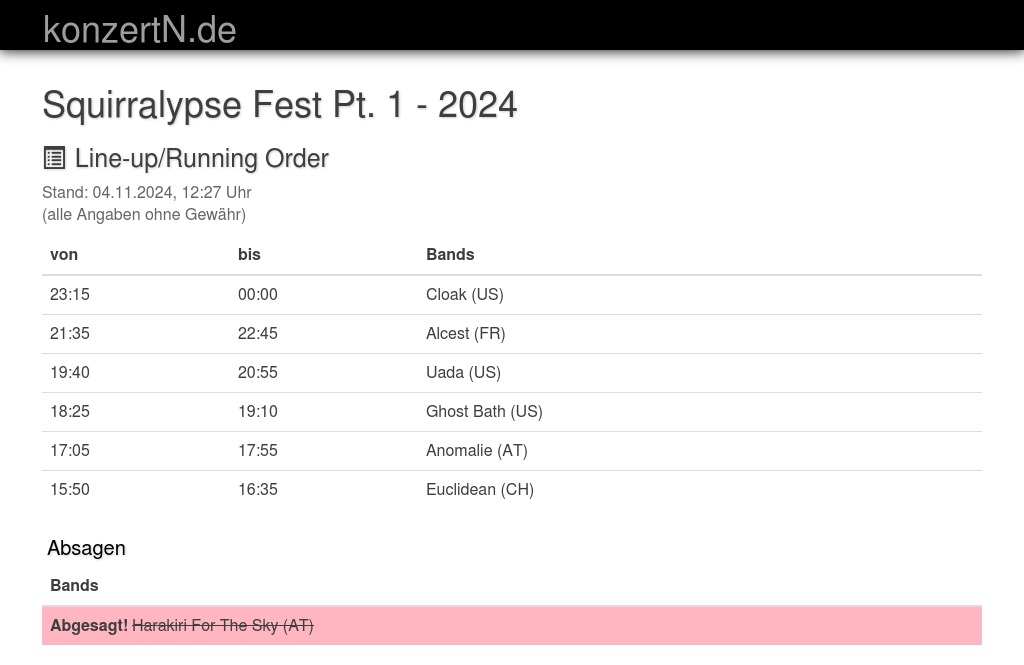Click the 23:15 start time cell
The width and height of the screenshot is (1024, 665).
[x=70, y=294]
